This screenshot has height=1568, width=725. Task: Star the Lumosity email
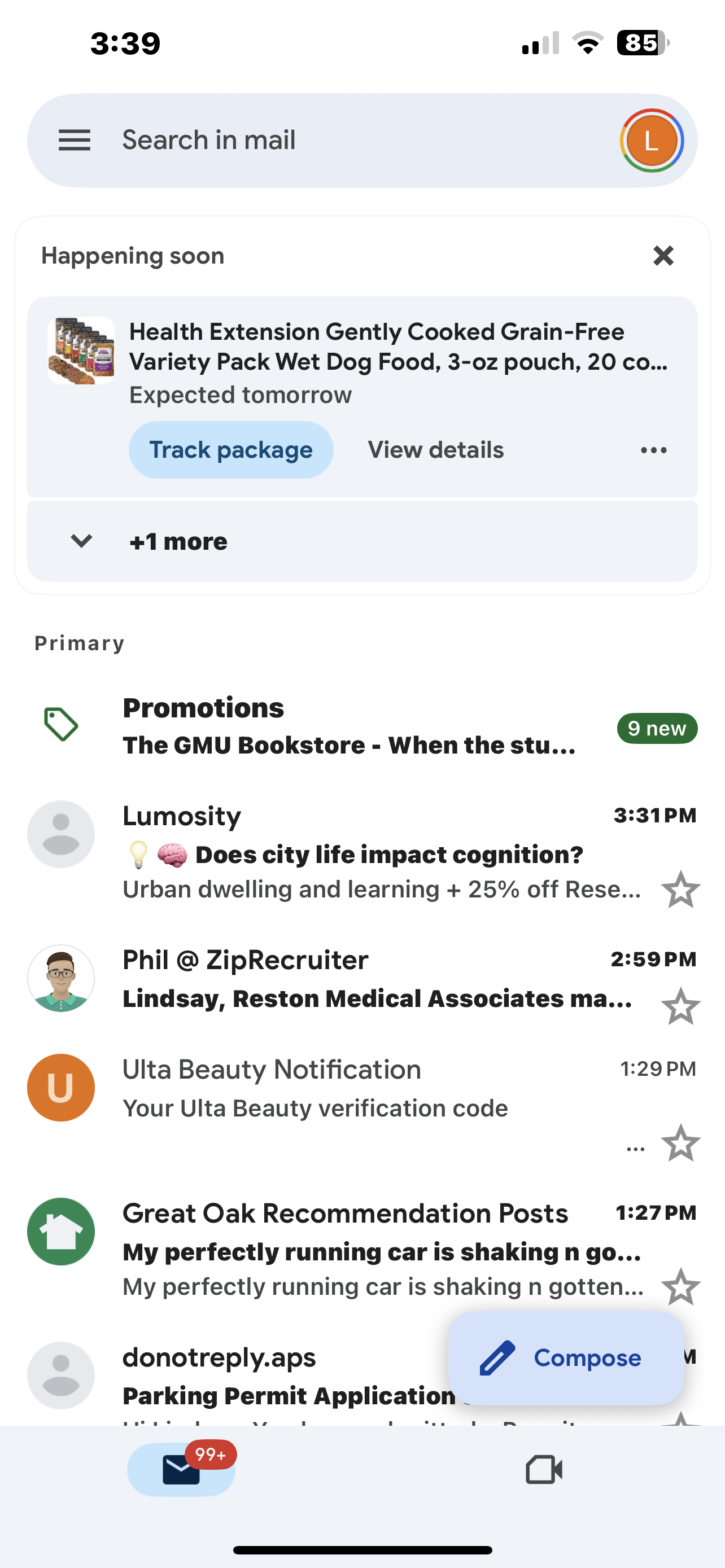(680, 890)
